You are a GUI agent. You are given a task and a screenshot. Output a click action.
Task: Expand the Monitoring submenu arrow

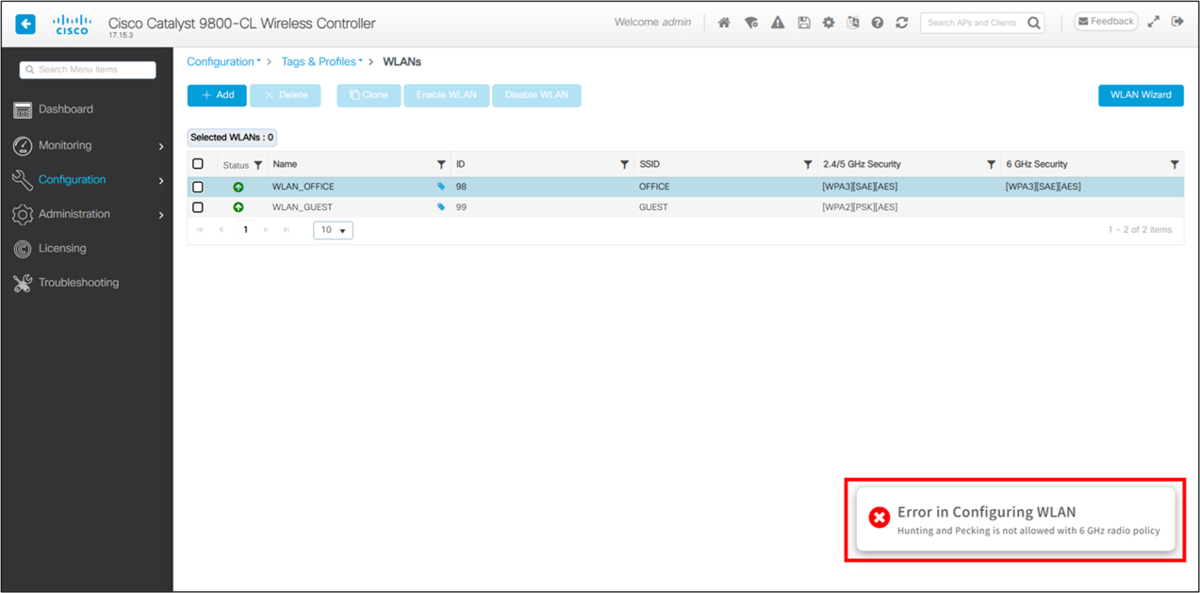pyautogui.click(x=161, y=147)
